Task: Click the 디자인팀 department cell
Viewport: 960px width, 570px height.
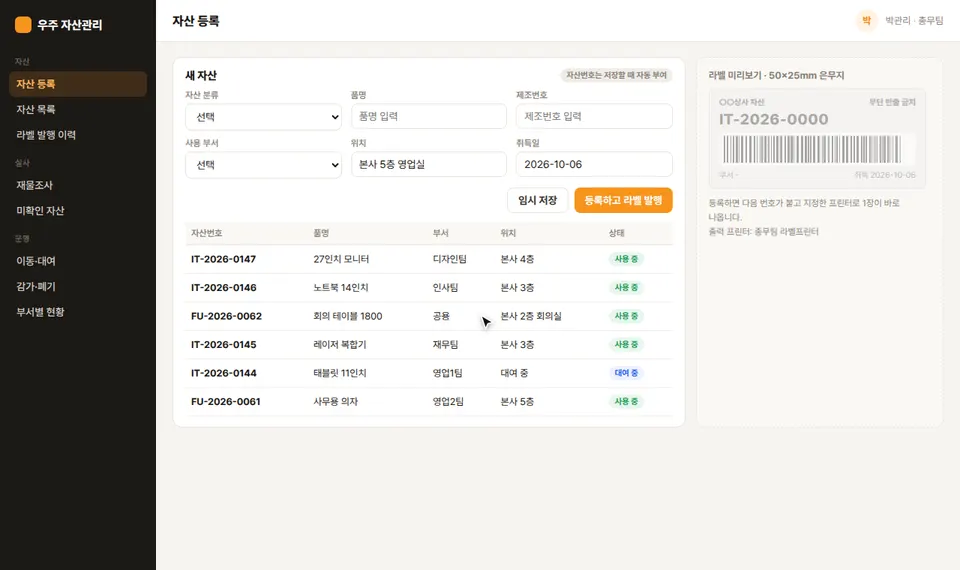Action: [x=449, y=259]
